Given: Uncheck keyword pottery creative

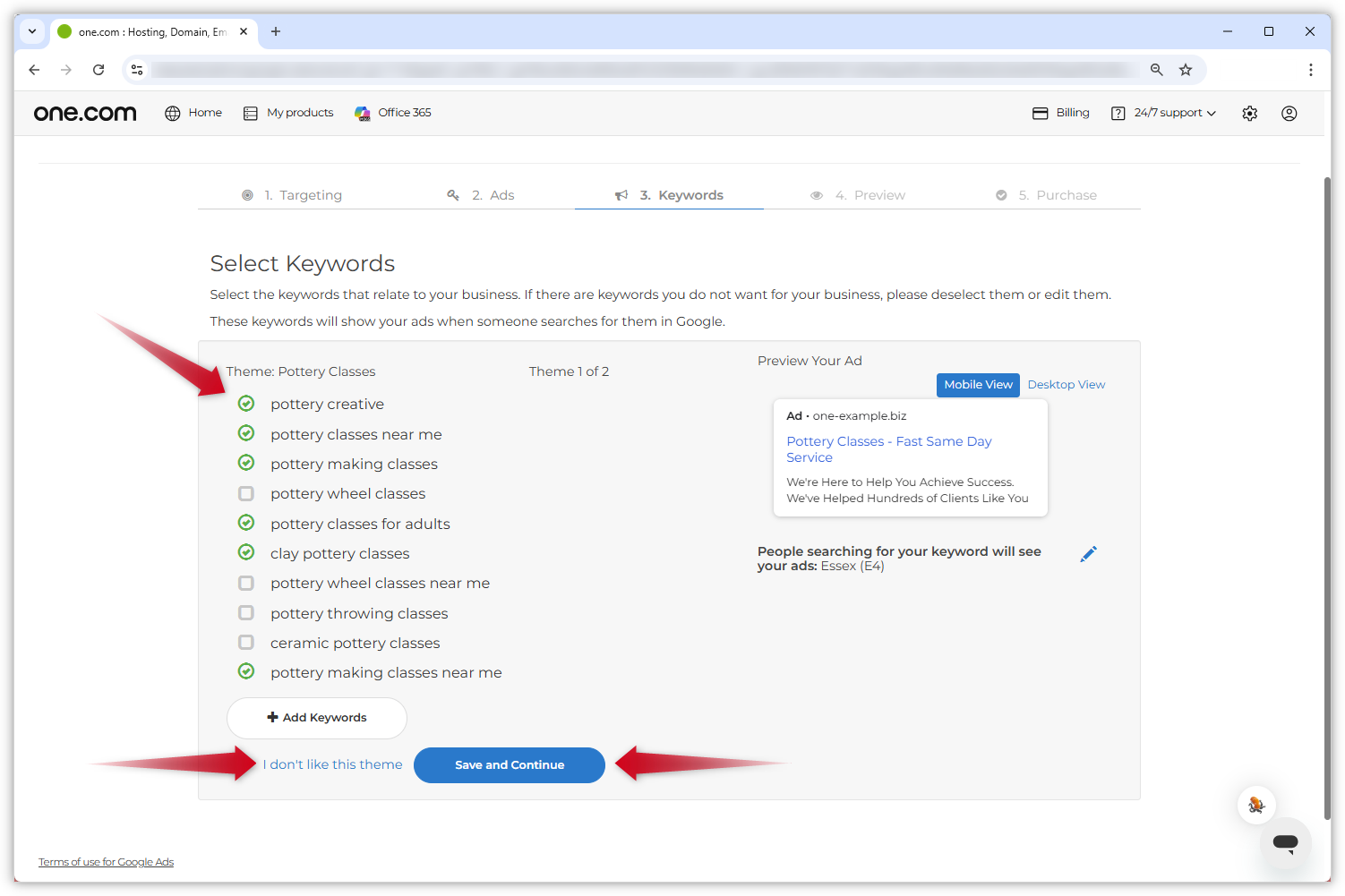Looking at the screenshot, I should click(246, 404).
